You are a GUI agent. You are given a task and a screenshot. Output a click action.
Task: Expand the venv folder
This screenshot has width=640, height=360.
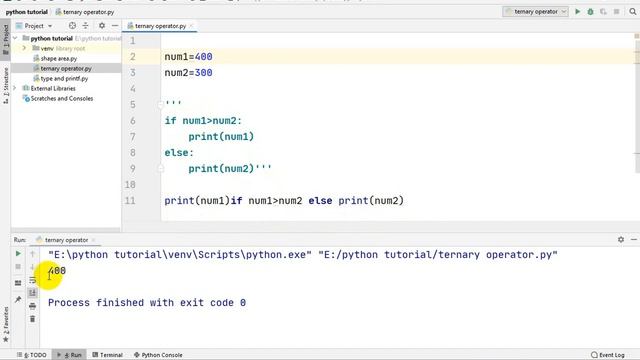[x=24, y=48]
